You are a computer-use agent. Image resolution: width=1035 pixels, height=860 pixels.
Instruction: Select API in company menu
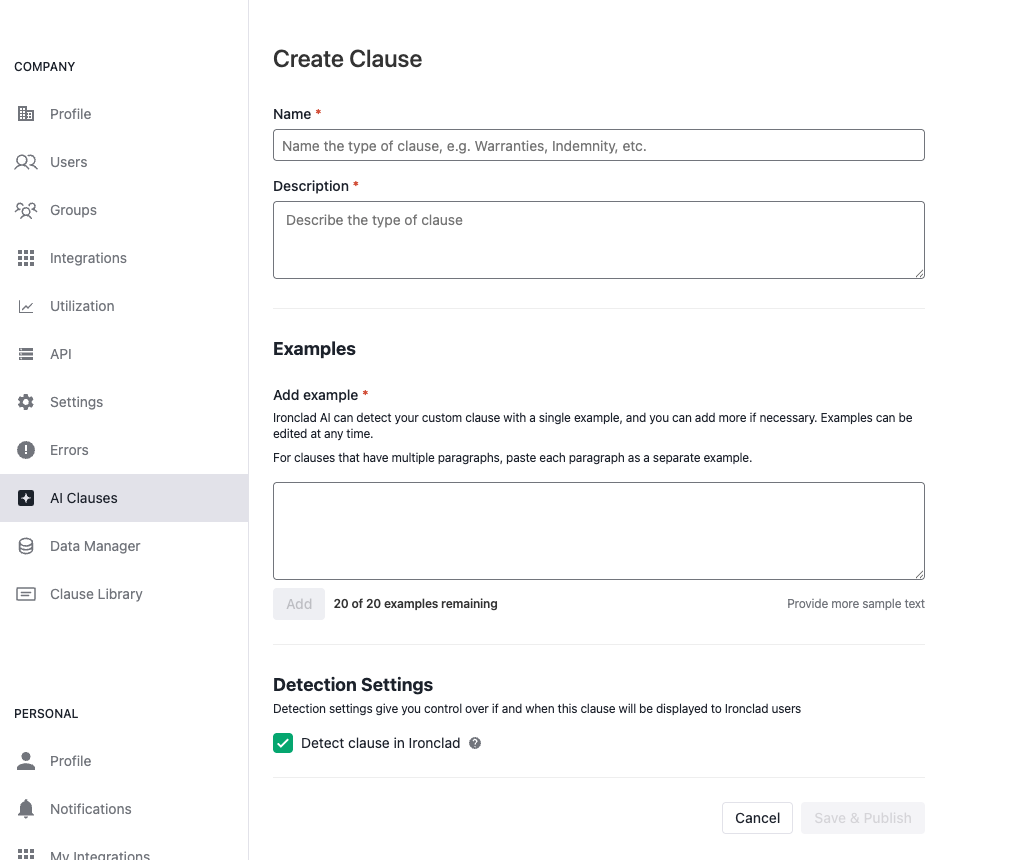tap(124, 354)
